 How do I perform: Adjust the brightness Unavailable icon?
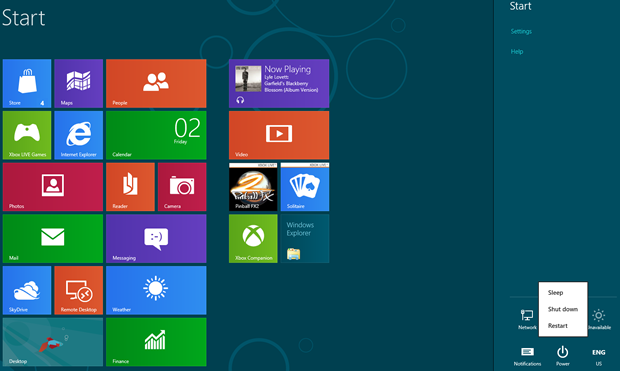599,320
